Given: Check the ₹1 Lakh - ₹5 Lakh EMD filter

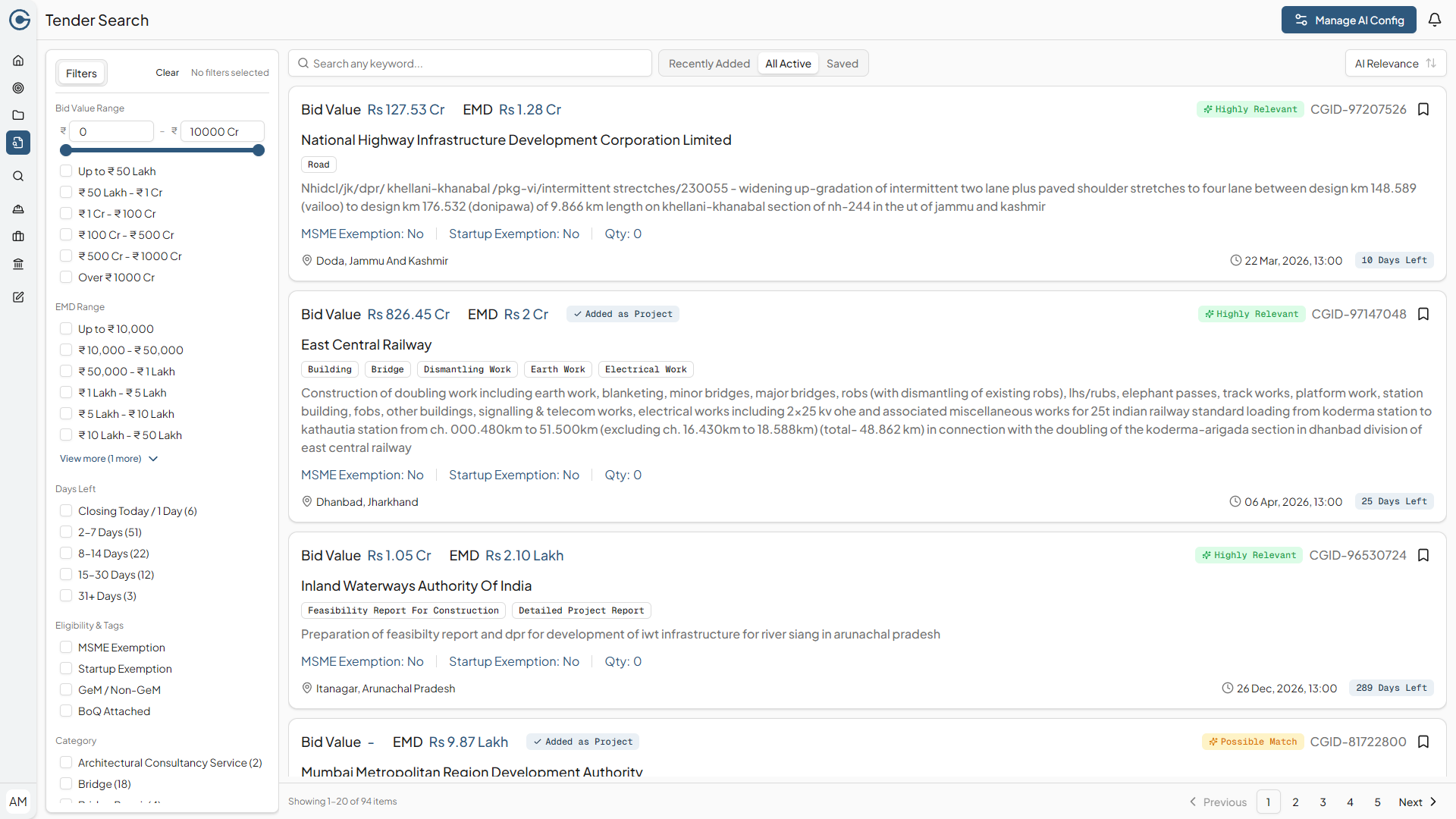Looking at the screenshot, I should 66,393.
